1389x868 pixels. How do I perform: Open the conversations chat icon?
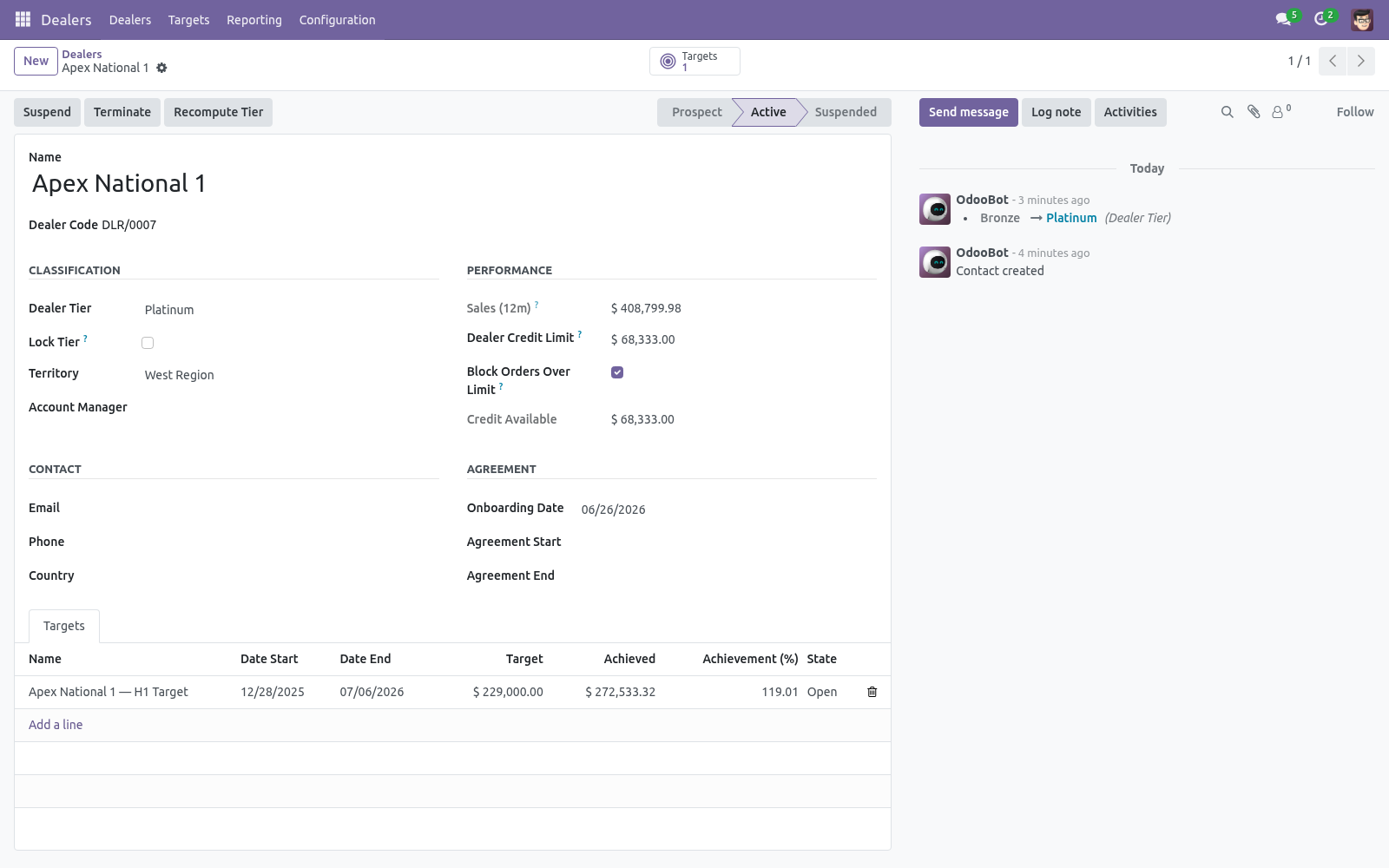(x=1283, y=19)
